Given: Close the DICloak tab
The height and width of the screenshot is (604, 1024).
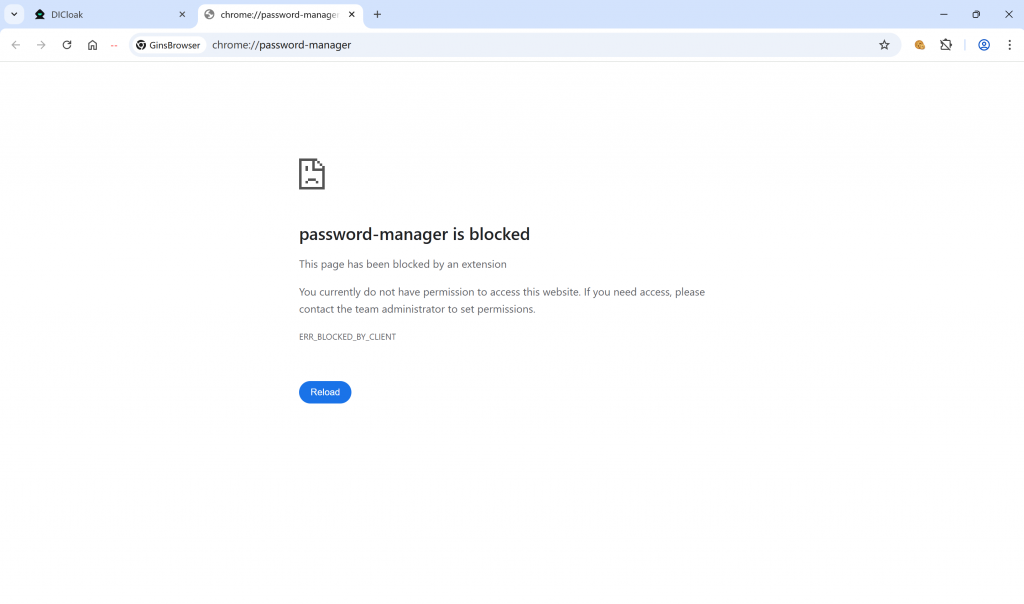Looking at the screenshot, I should pyautogui.click(x=182, y=15).
